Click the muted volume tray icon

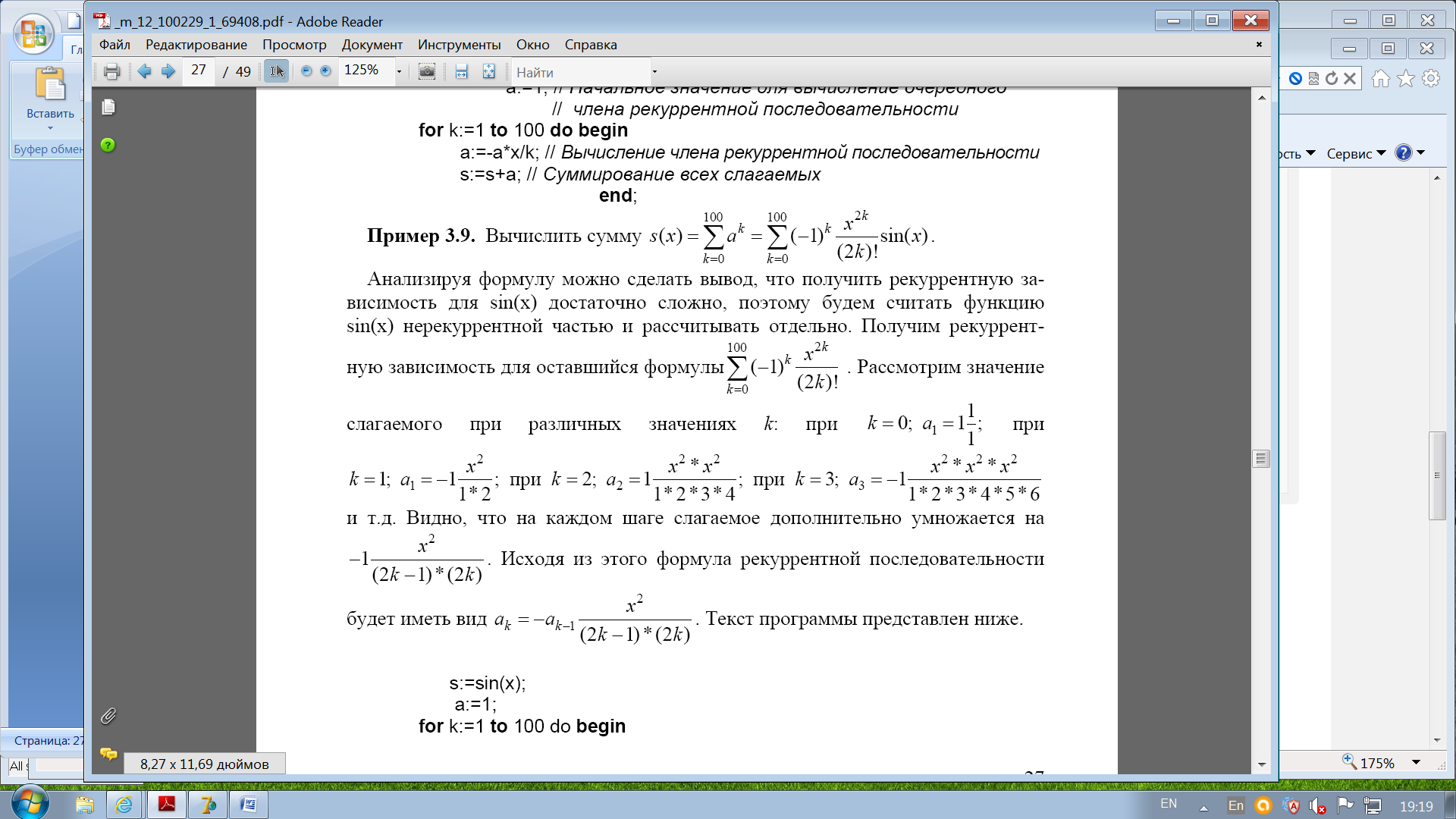(x=1317, y=806)
